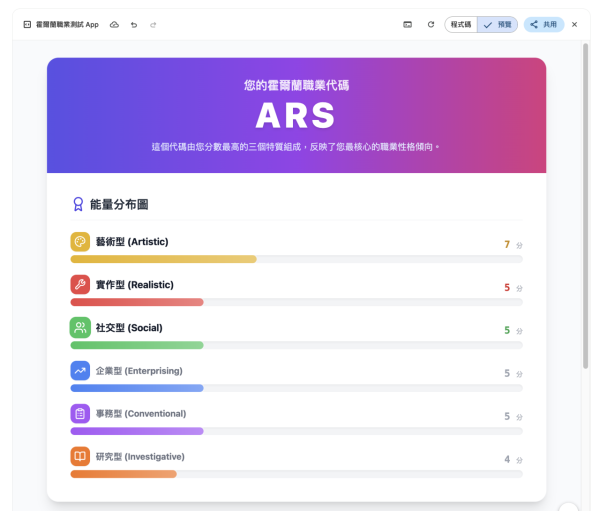Click the Artistic yellow progress bar
Viewport: 600px width, 511px height.
coord(163,259)
